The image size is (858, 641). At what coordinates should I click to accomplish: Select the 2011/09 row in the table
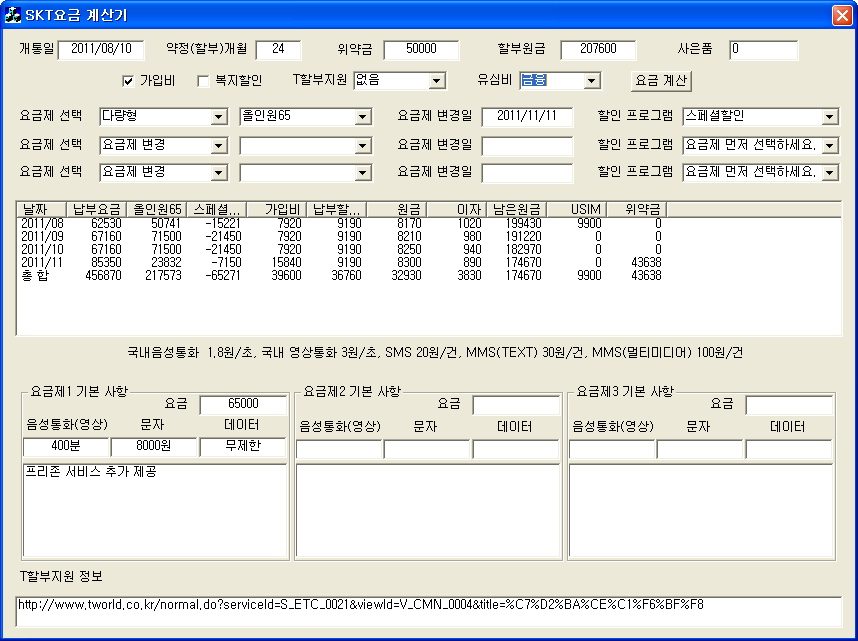341,236
